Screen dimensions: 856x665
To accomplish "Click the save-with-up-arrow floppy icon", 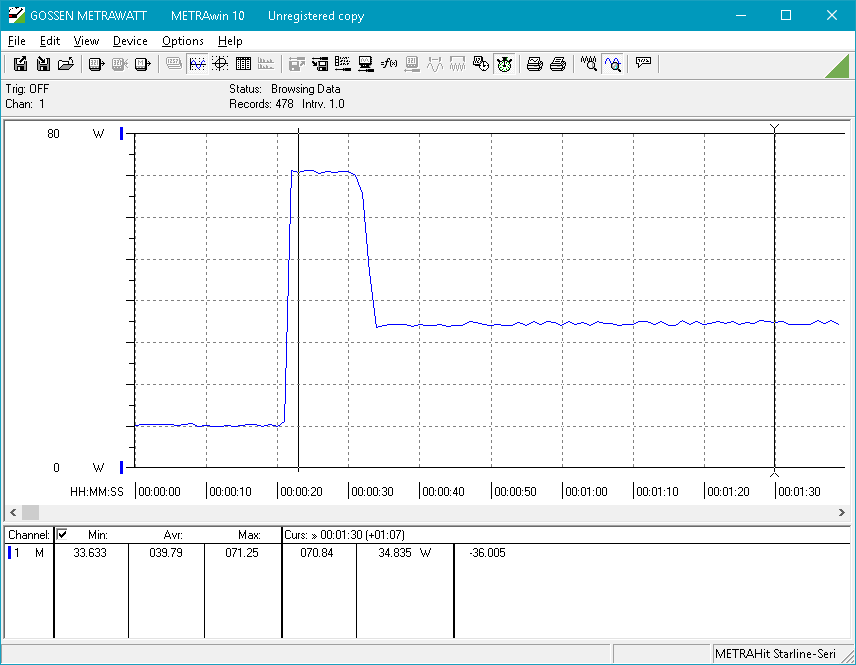I will pos(20,64).
